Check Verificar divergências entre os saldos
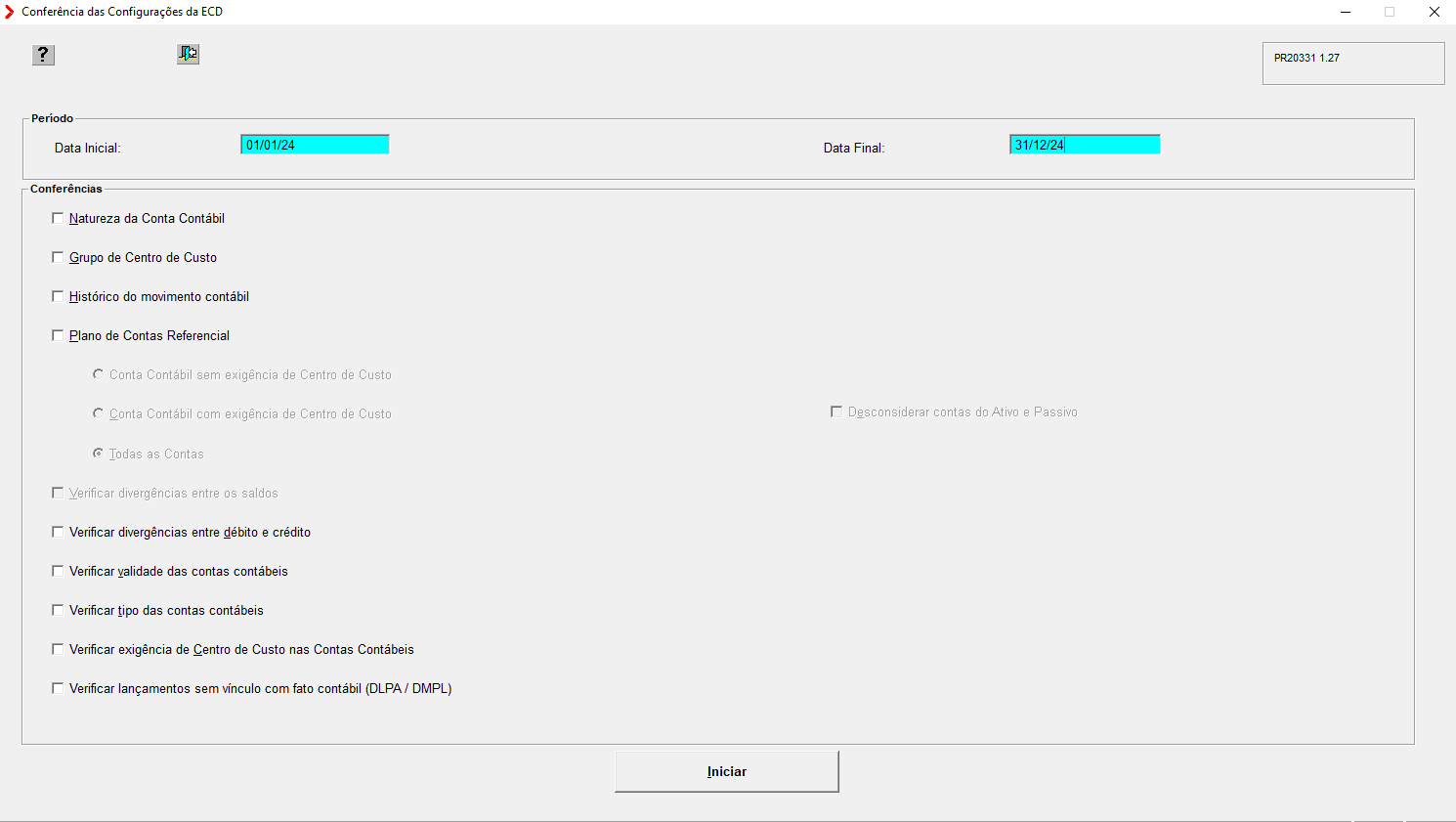 (x=58, y=493)
